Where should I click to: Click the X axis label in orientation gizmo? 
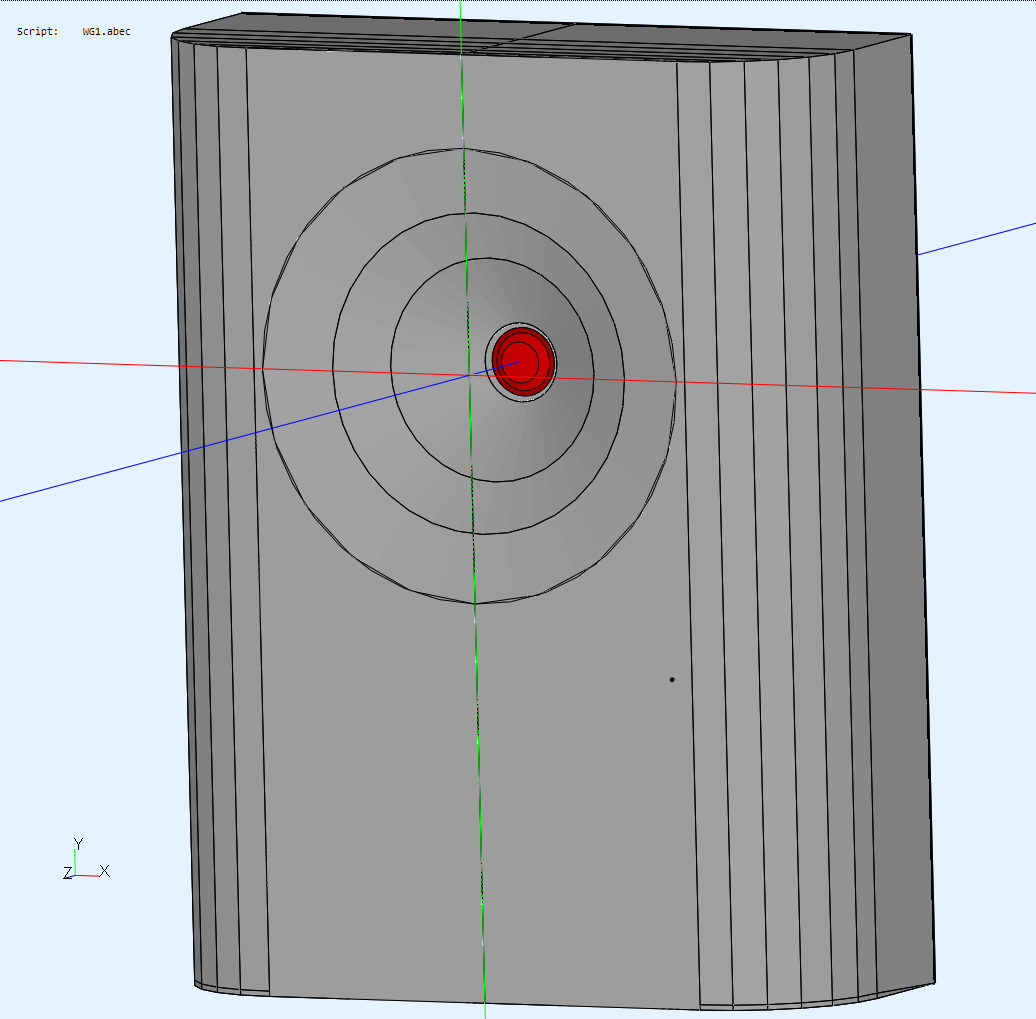[x=105, y=871]
